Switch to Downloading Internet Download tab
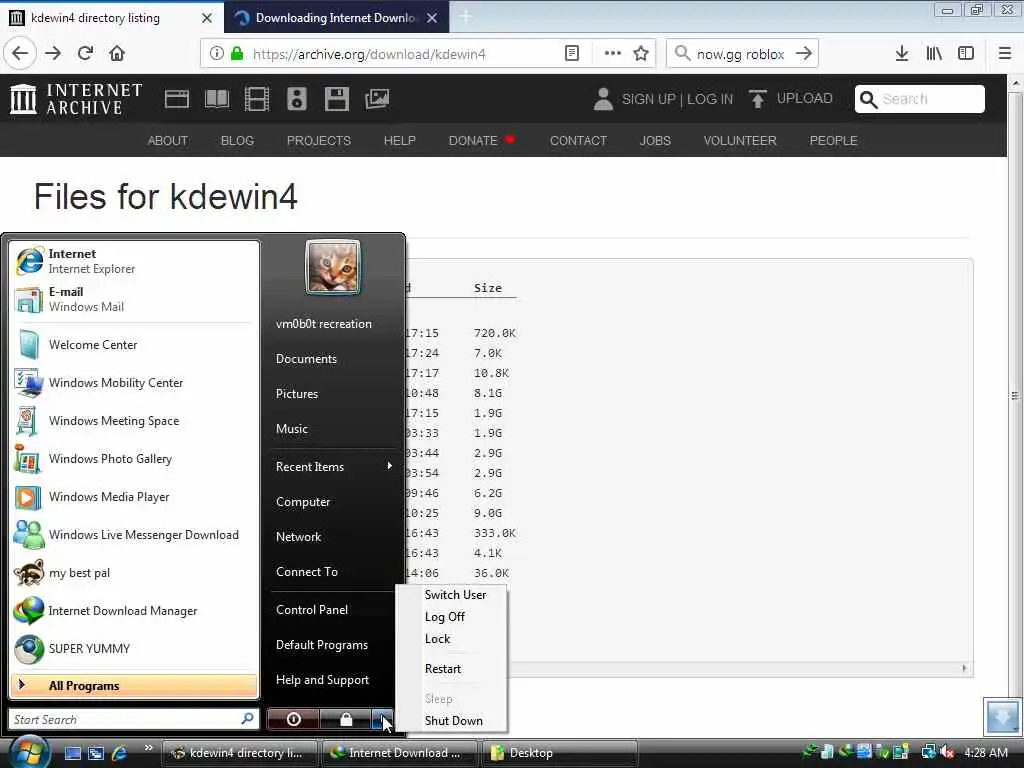1024x768 pixels. tap(336, 18)
